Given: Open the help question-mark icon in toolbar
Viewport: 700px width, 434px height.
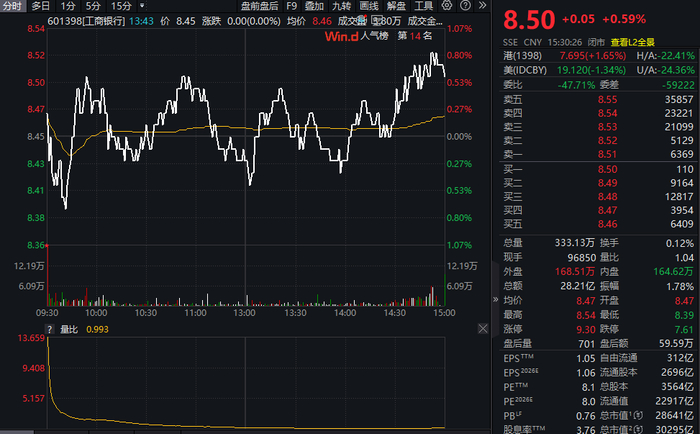Looking at the screenshot, I should (x=465, y=5).
